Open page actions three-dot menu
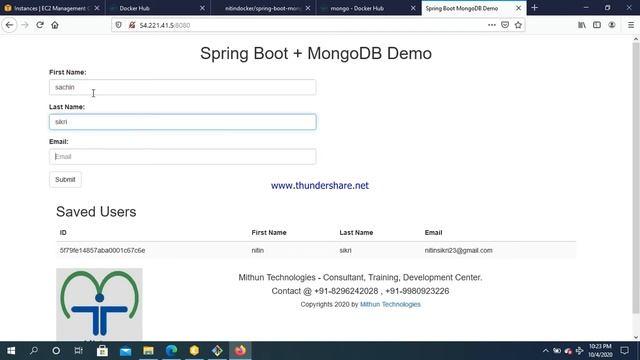Image resolution: width=640 pixels, height=360 pixels. click(492, 25)
